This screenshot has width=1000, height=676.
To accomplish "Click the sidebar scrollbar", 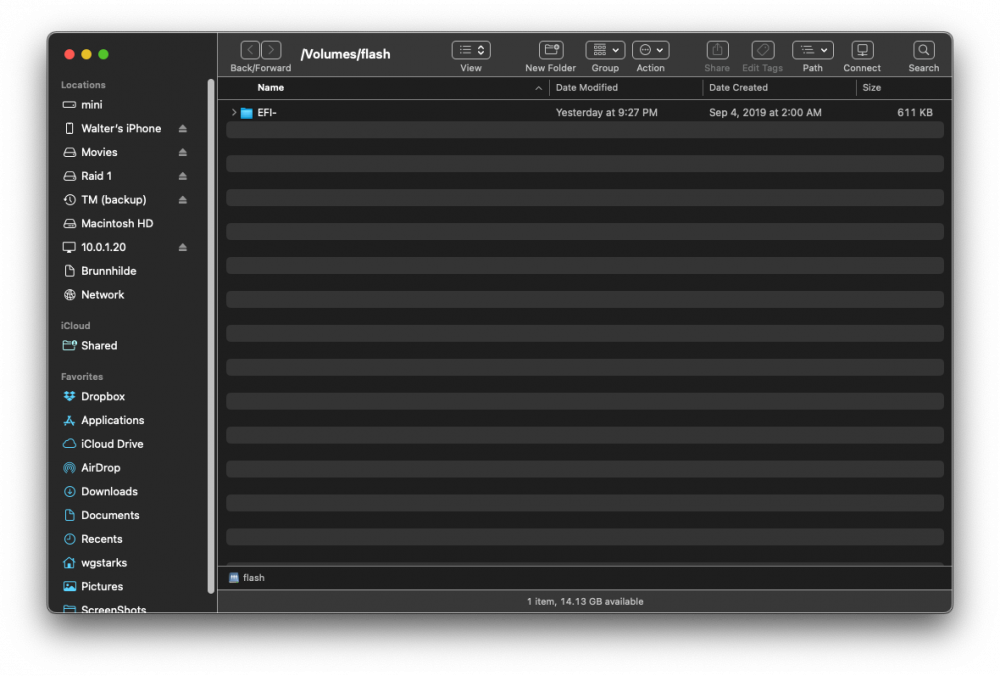I will point(210,337).
